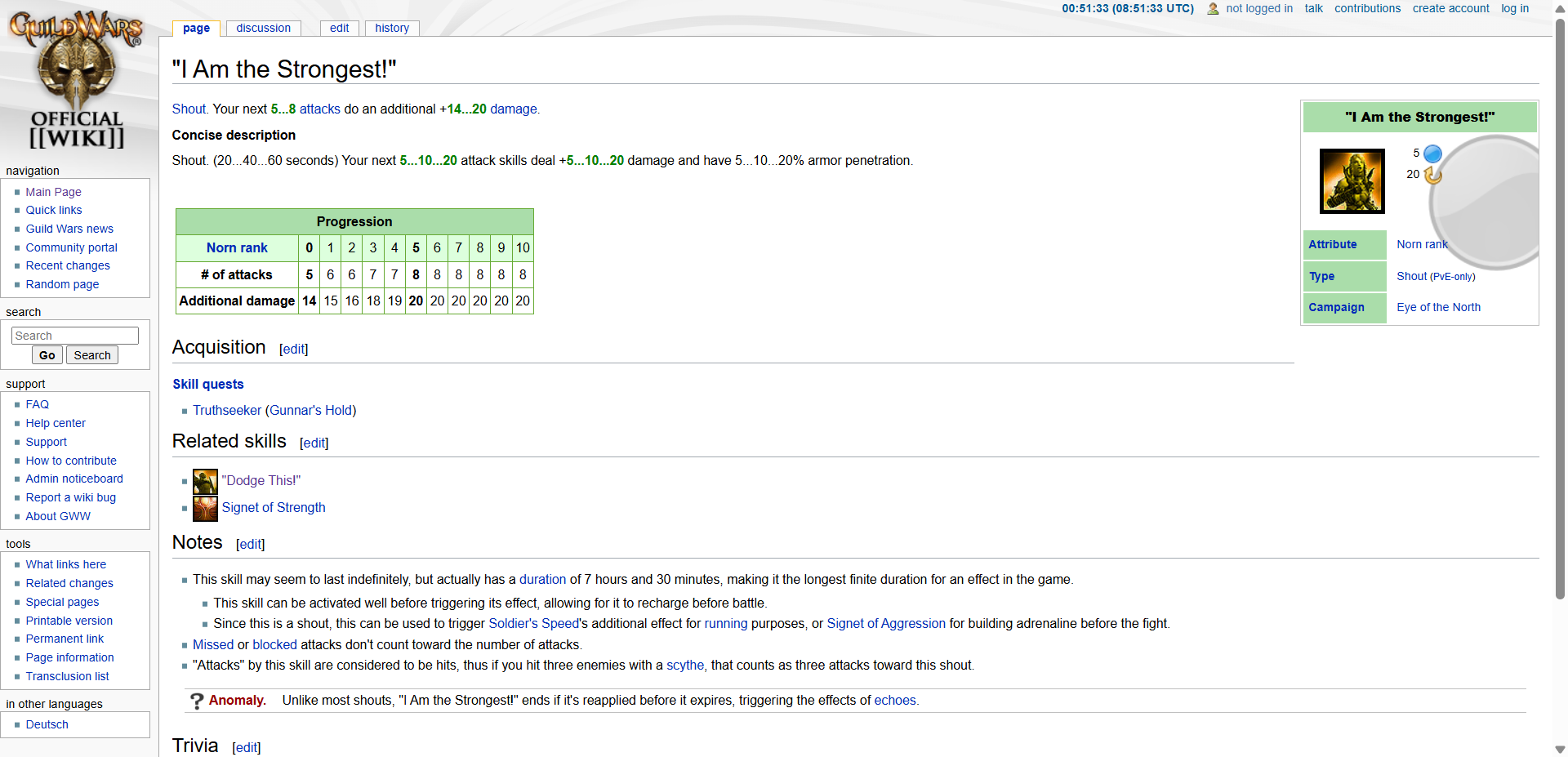Open Main Page in navigation
The height and width of the screenshot is (757, 1568).
tap(53, 192)
